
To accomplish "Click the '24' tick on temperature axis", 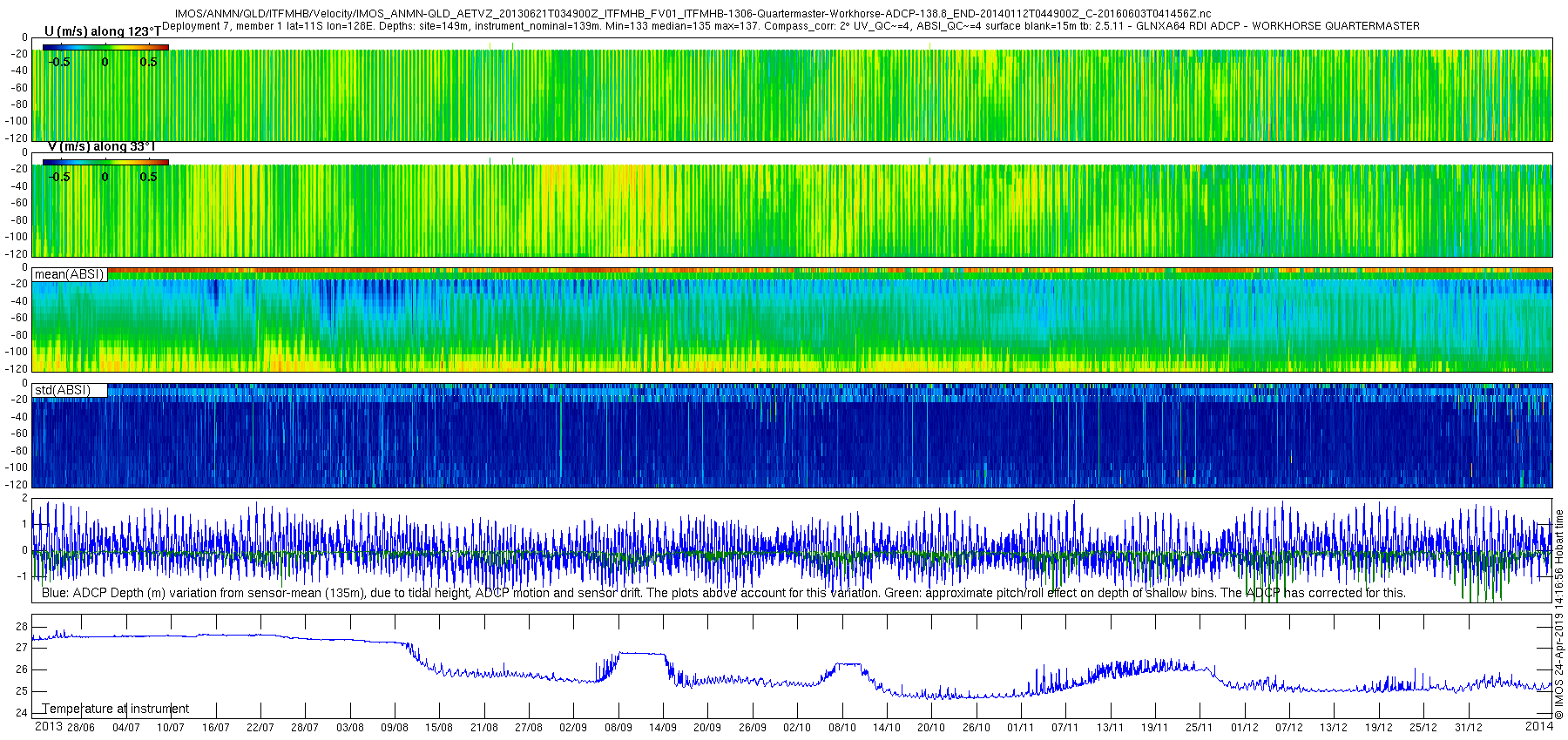I will coord(22,713).
